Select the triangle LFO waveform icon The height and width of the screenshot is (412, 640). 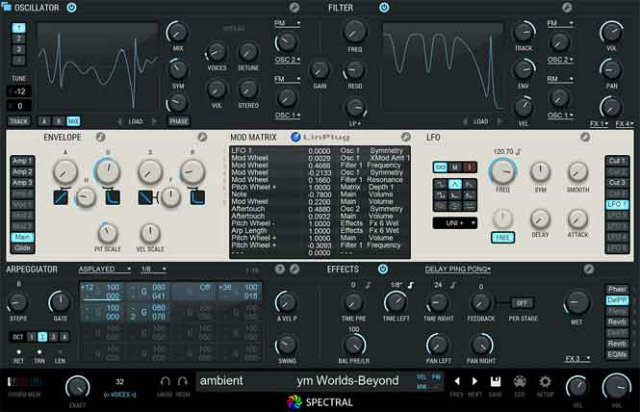[x=455, y=185]
